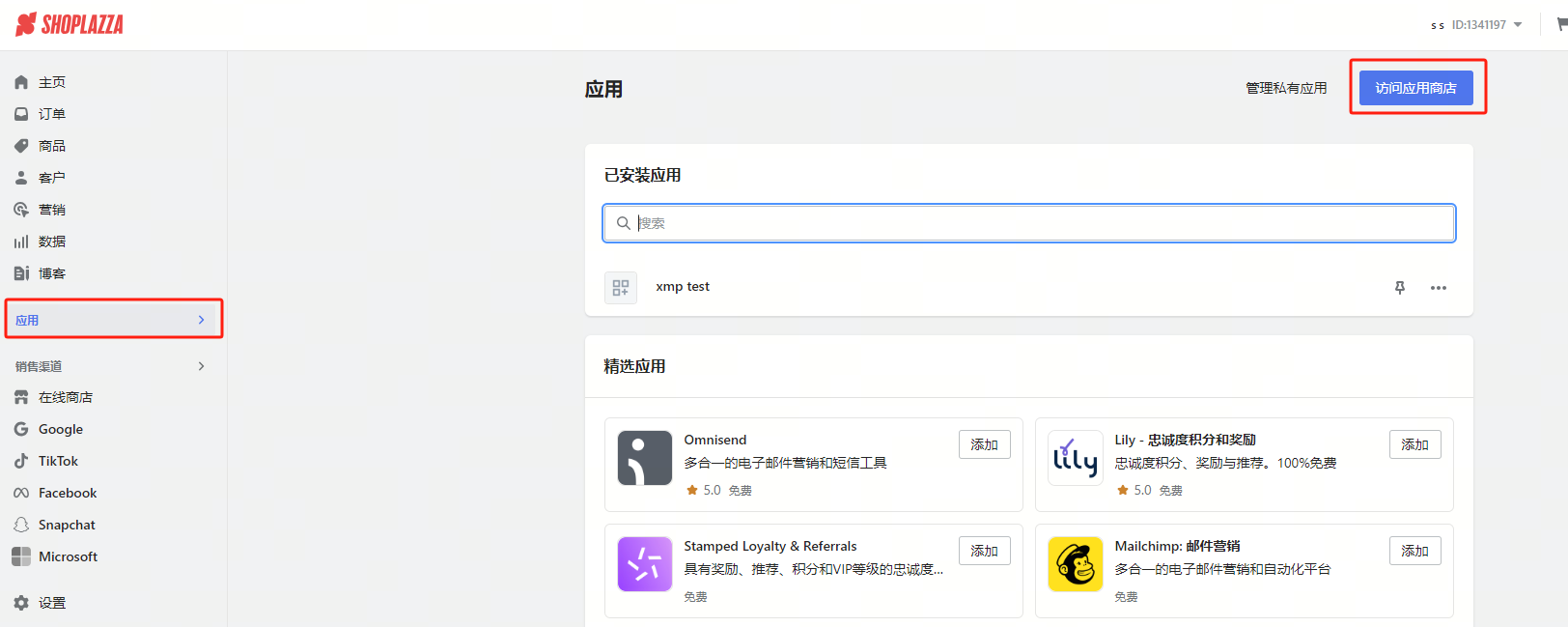1568x627 pixels.
Task: Select 应用 menu item
Action: pyautogui.click(x=114, y=320)
